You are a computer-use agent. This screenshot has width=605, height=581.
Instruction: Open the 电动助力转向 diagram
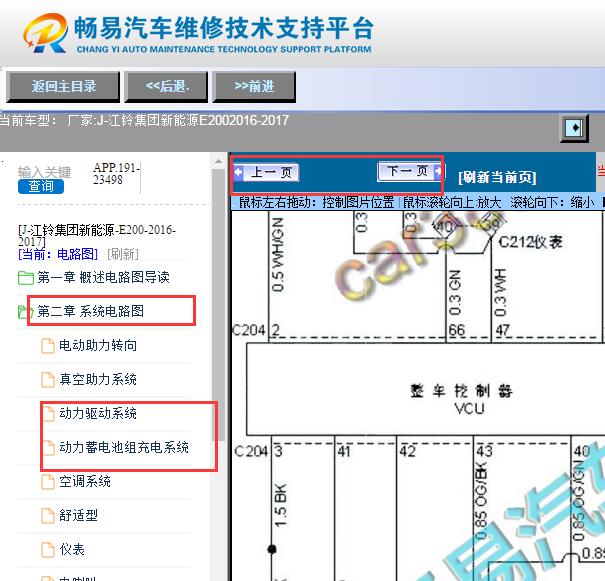pos(98,345)
